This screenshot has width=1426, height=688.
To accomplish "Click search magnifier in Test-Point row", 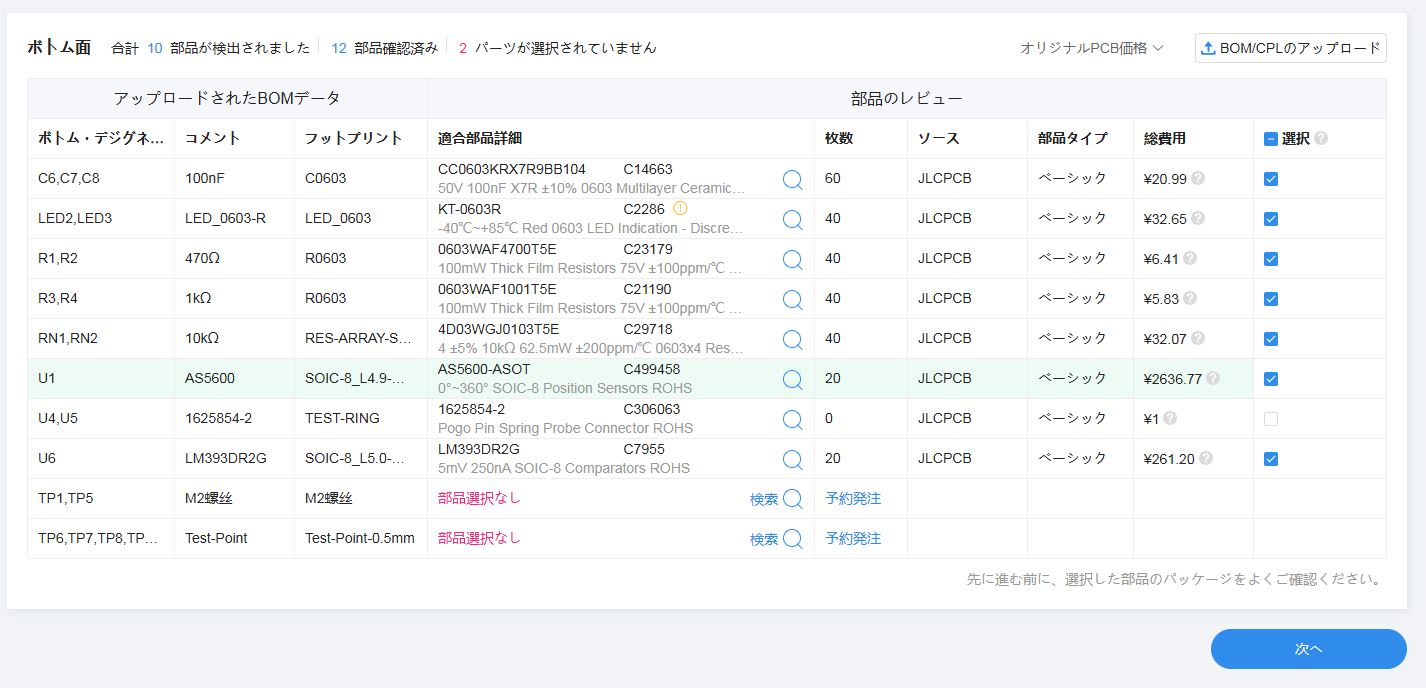I will (792, 539).
